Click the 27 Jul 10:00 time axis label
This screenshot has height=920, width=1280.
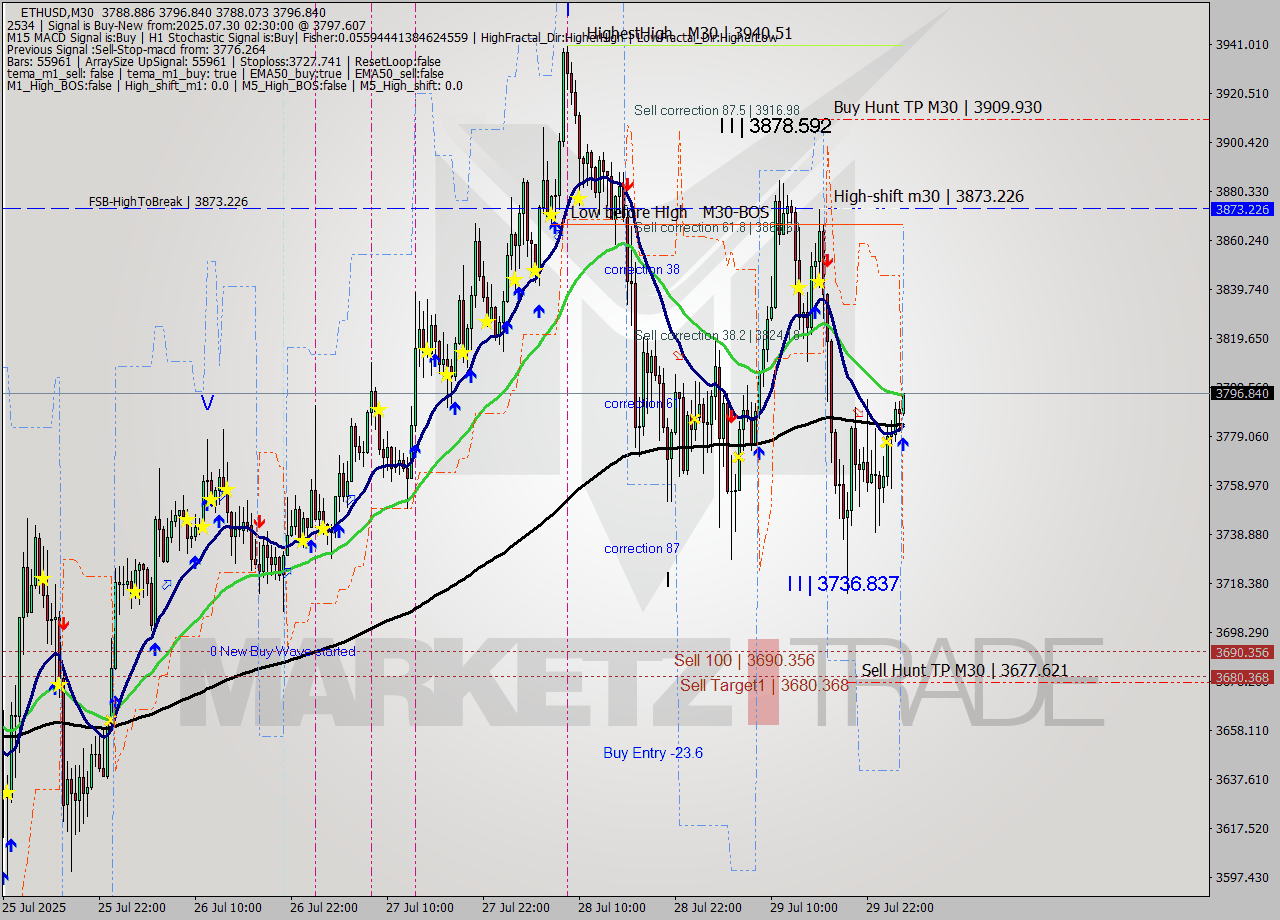click(418, 908)
